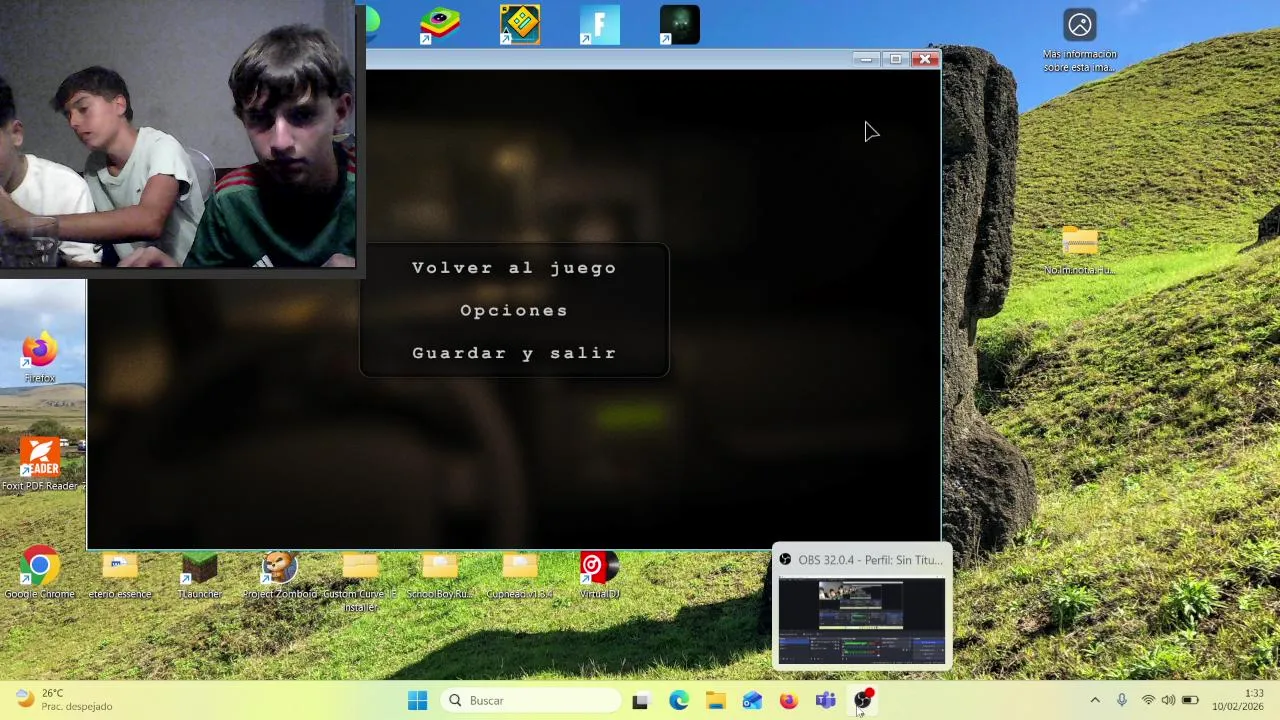Open the Cuphead.v1.3.4 folder

coord(520,574)
